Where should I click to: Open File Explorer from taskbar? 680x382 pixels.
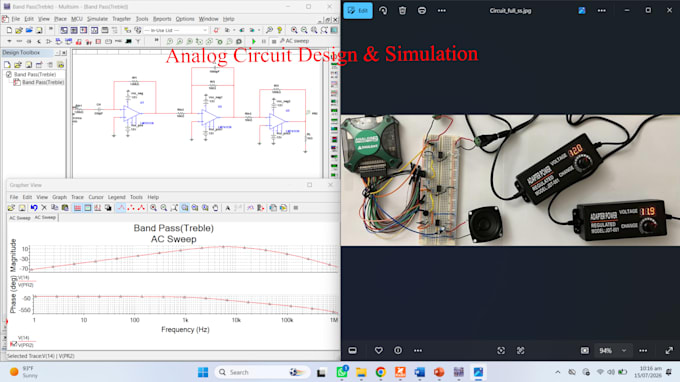361,372
